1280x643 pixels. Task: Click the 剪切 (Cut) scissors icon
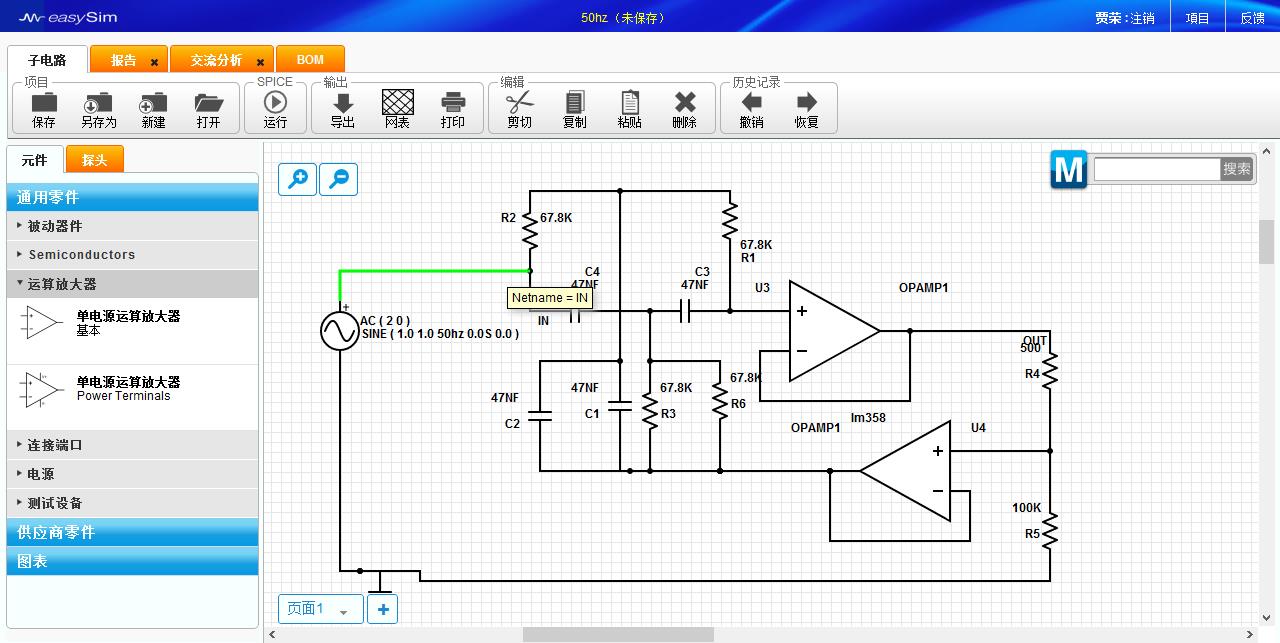click(x=520, y=102)
